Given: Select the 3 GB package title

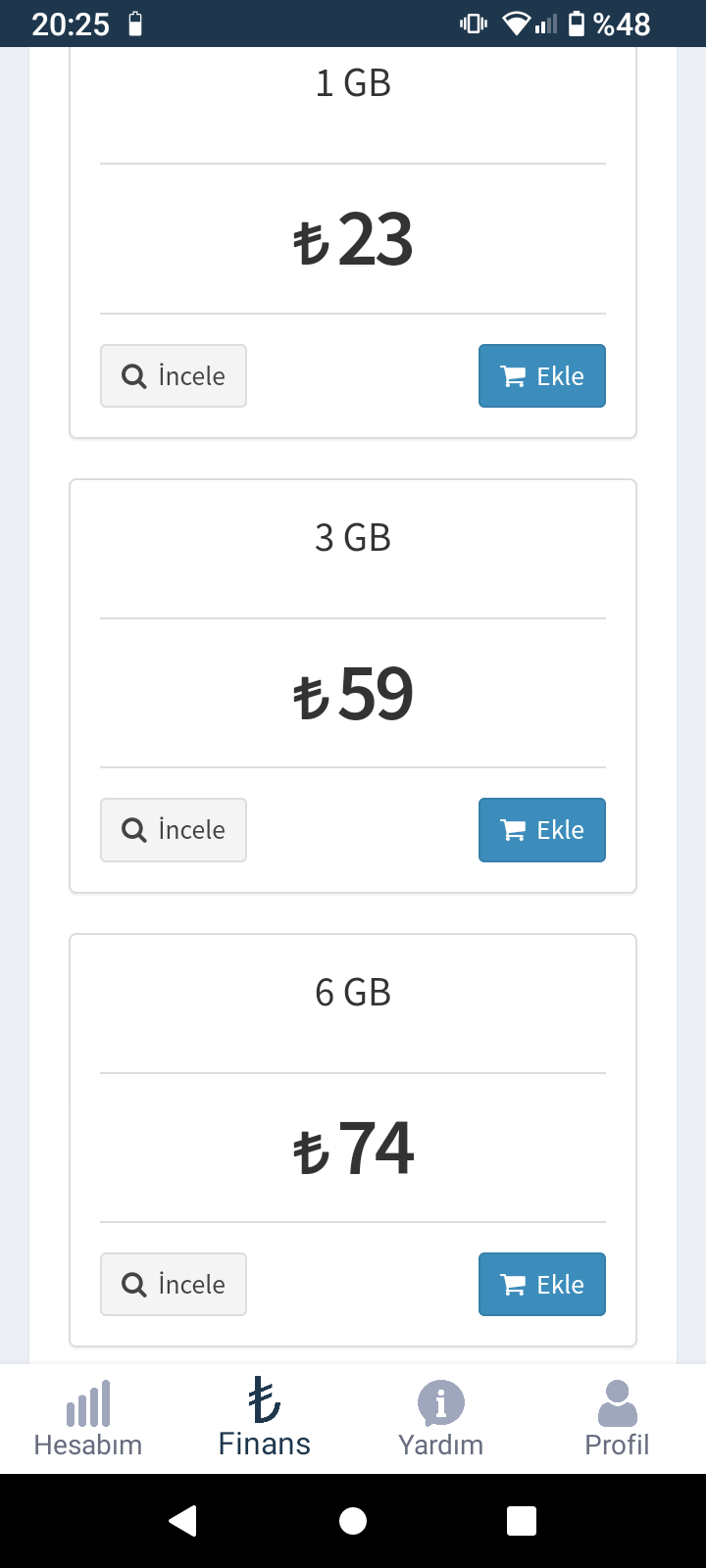Looking at the screenshot, I should [x=353, y=538].
